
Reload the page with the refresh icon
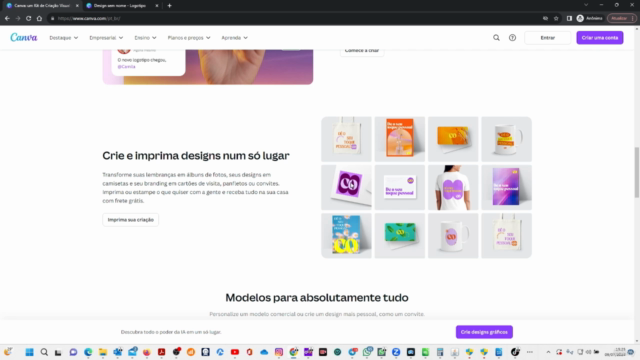coord(29,18)
